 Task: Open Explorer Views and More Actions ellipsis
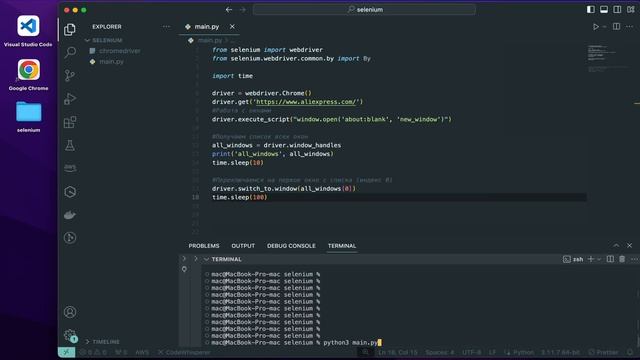pyautogui.click(x=166, y=27)
